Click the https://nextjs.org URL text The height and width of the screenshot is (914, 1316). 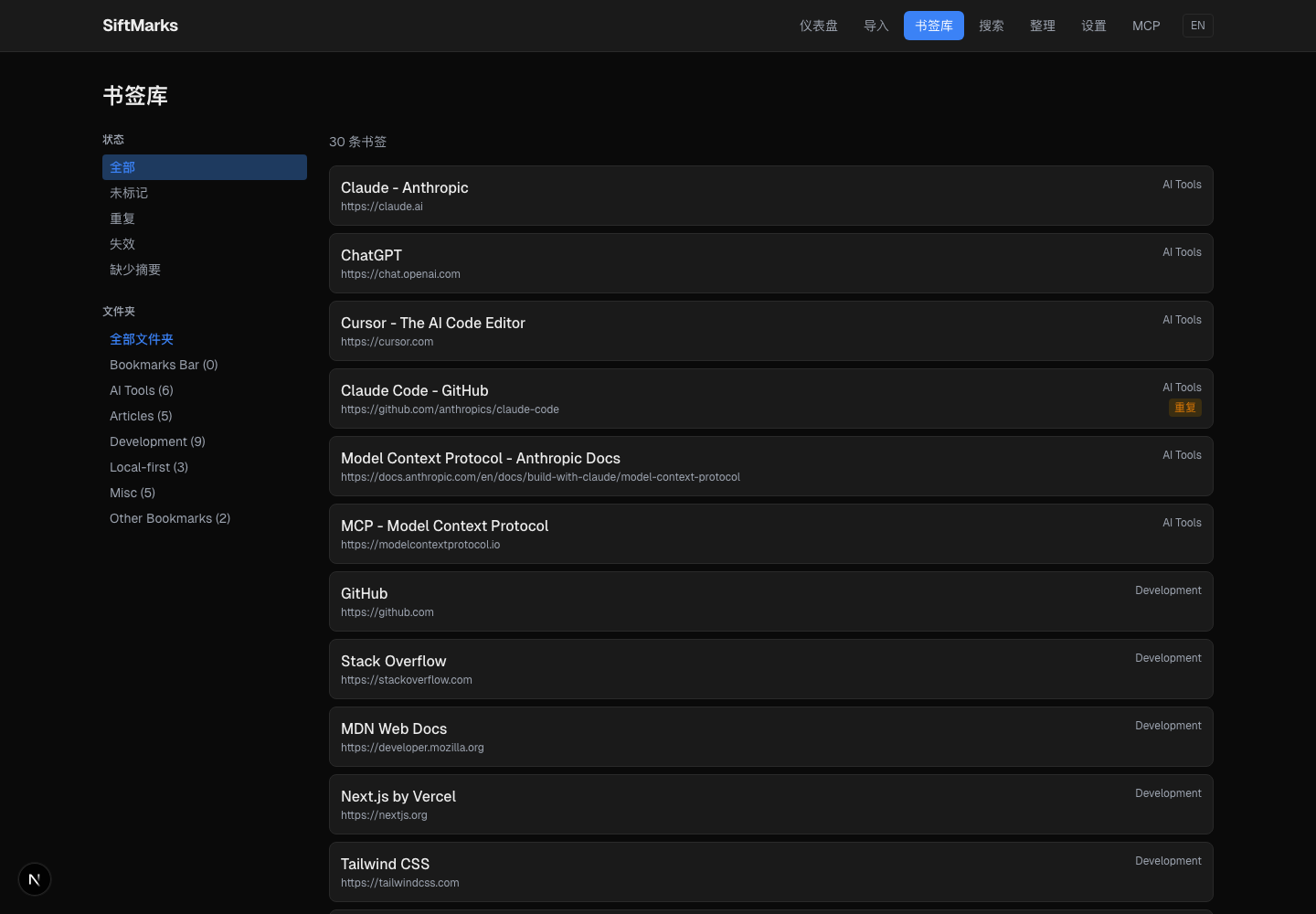click(x=384, y=815)
